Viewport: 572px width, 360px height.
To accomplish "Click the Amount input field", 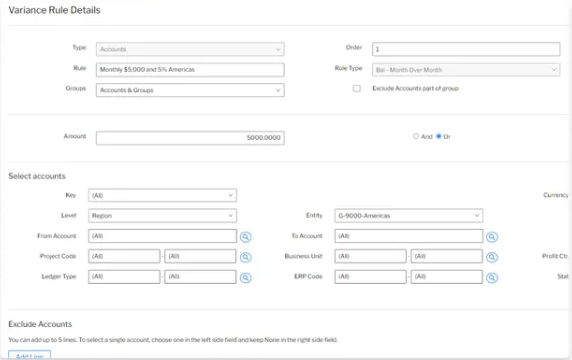I will (x=190, y=138).
